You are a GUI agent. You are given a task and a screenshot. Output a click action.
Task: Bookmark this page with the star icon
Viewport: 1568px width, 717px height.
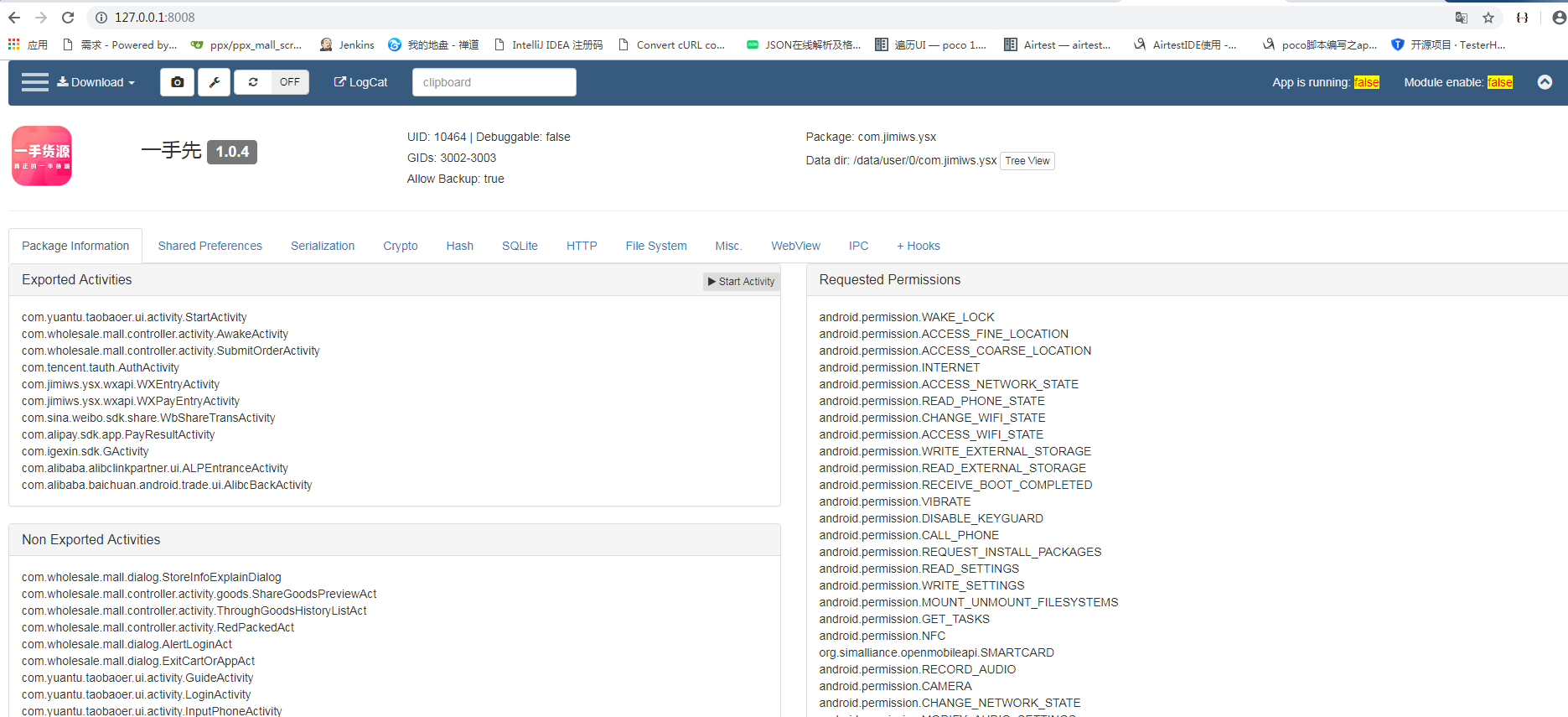[x=1488, y=18]
